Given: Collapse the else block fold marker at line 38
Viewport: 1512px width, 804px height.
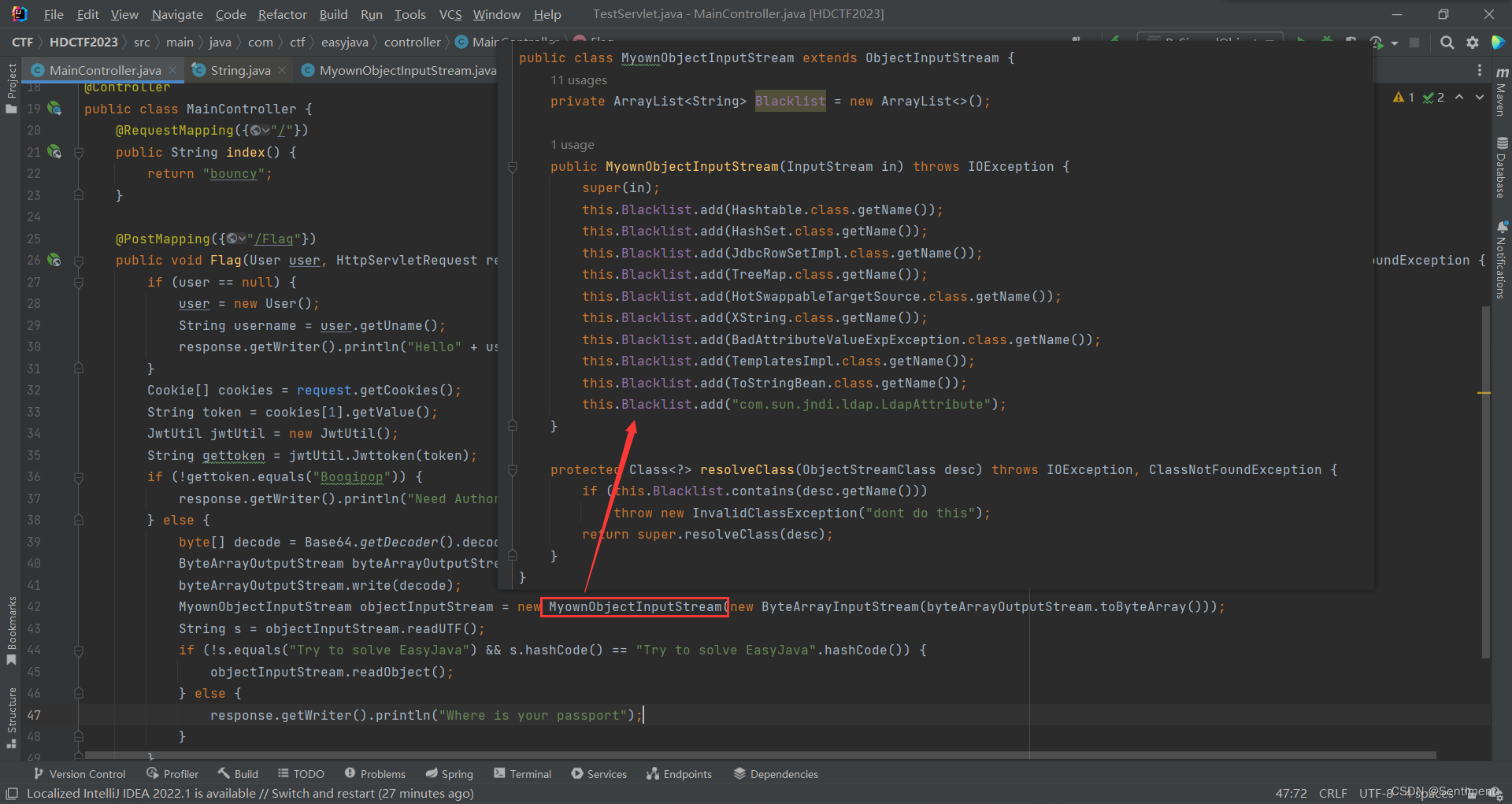Looking at the screenshot, I should 79,521.
